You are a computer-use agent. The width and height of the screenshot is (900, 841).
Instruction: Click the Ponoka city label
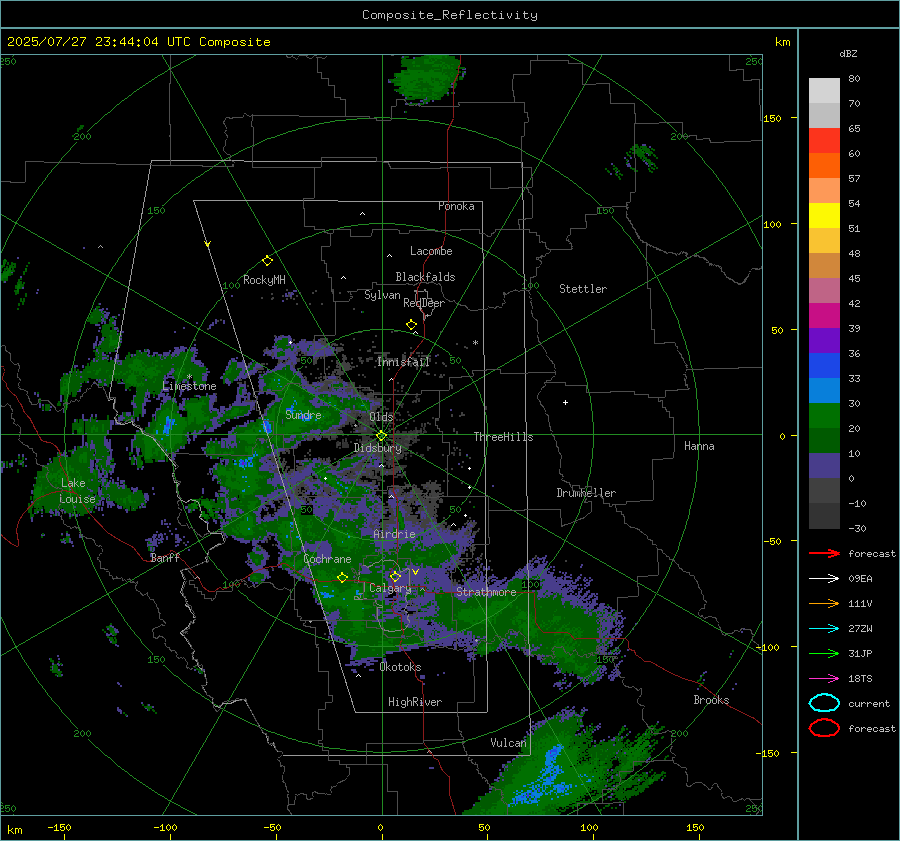(x=456, y=206)
